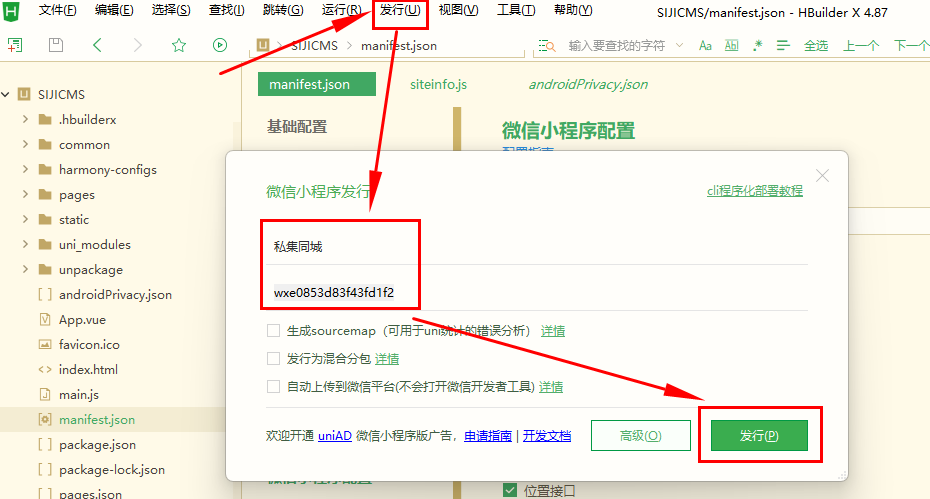930x499 pixels.
Task: Open the 开发文档 link
Action: 547,436
